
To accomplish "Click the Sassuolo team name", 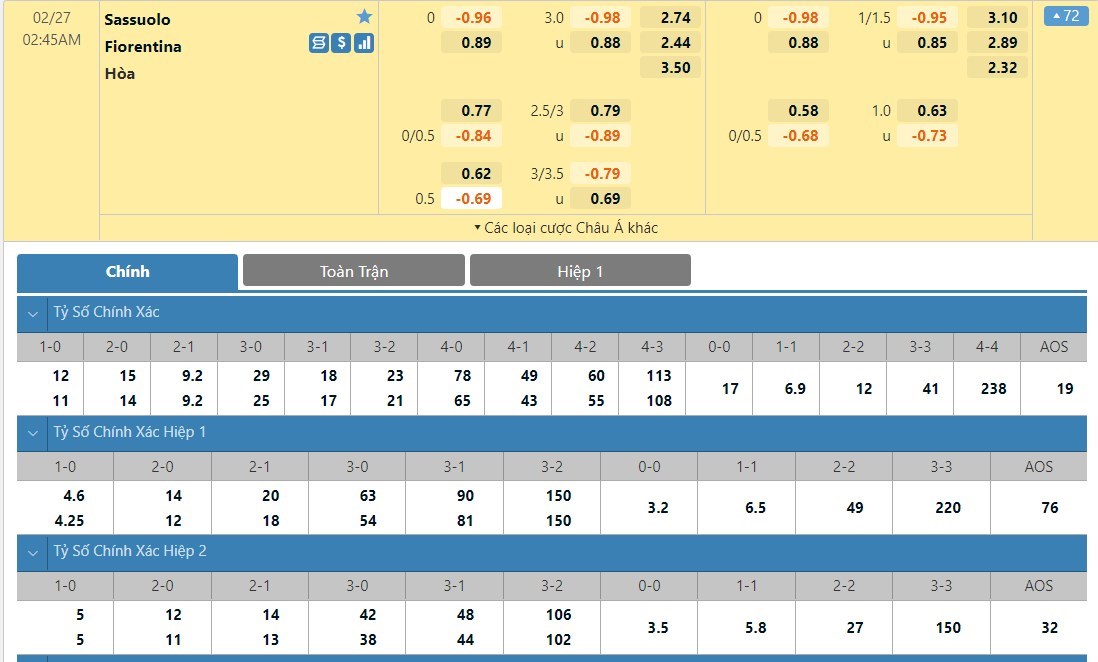I will (x=137, y=19).
